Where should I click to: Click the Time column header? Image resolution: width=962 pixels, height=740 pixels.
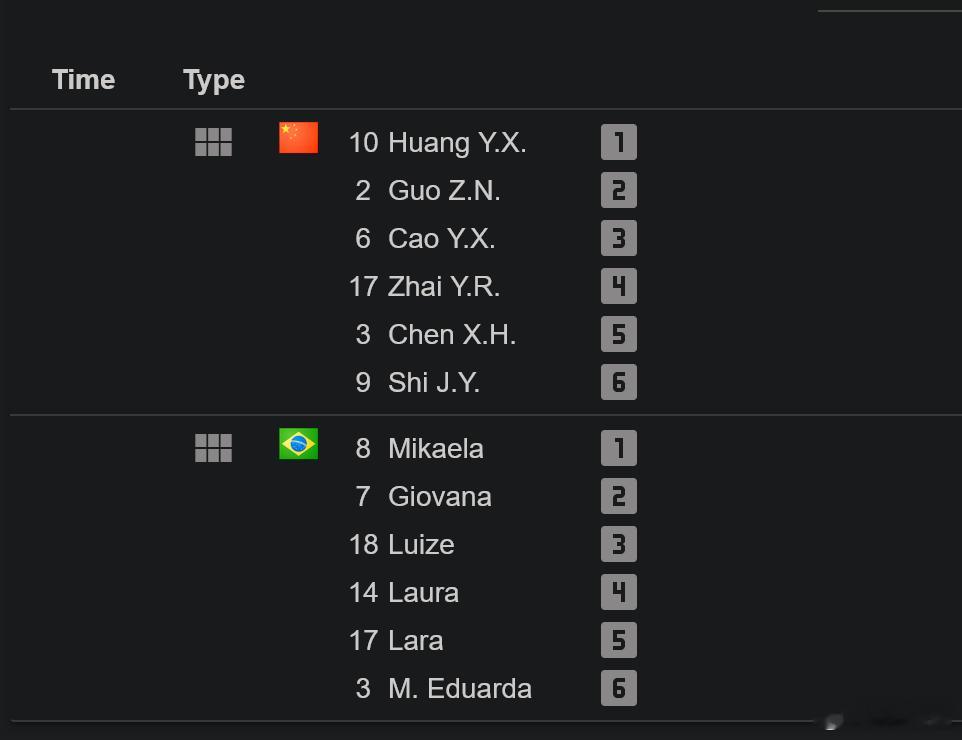pyautogui.click(x=83, y=80)
